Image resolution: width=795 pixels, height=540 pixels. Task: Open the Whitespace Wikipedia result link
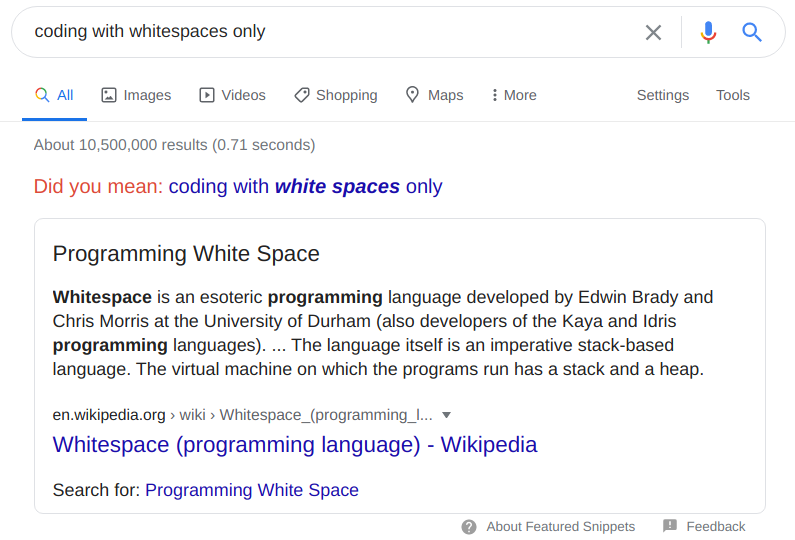point(295,444)
